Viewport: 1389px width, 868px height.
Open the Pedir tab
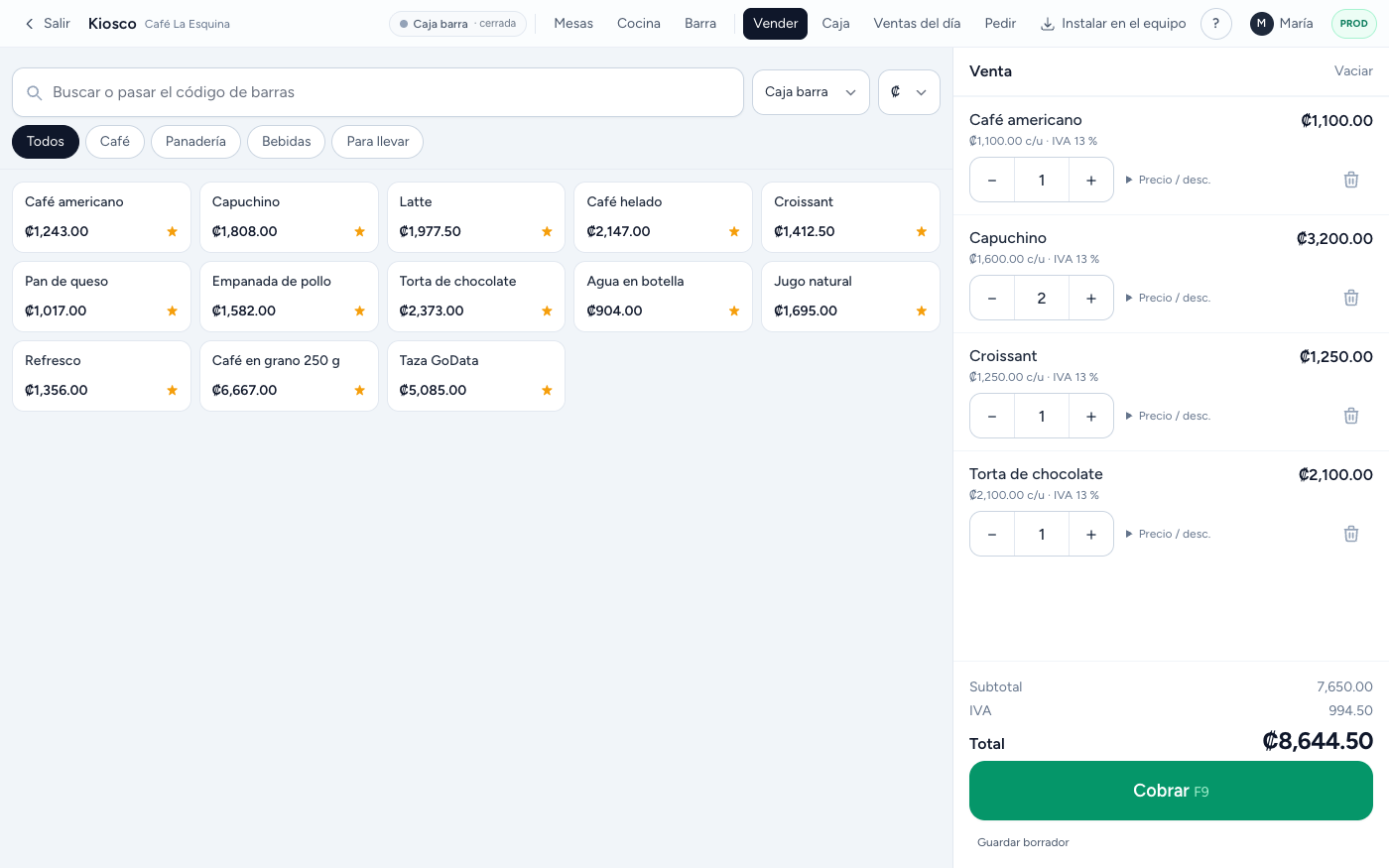pyautogui.click(x=1000, y=24)
